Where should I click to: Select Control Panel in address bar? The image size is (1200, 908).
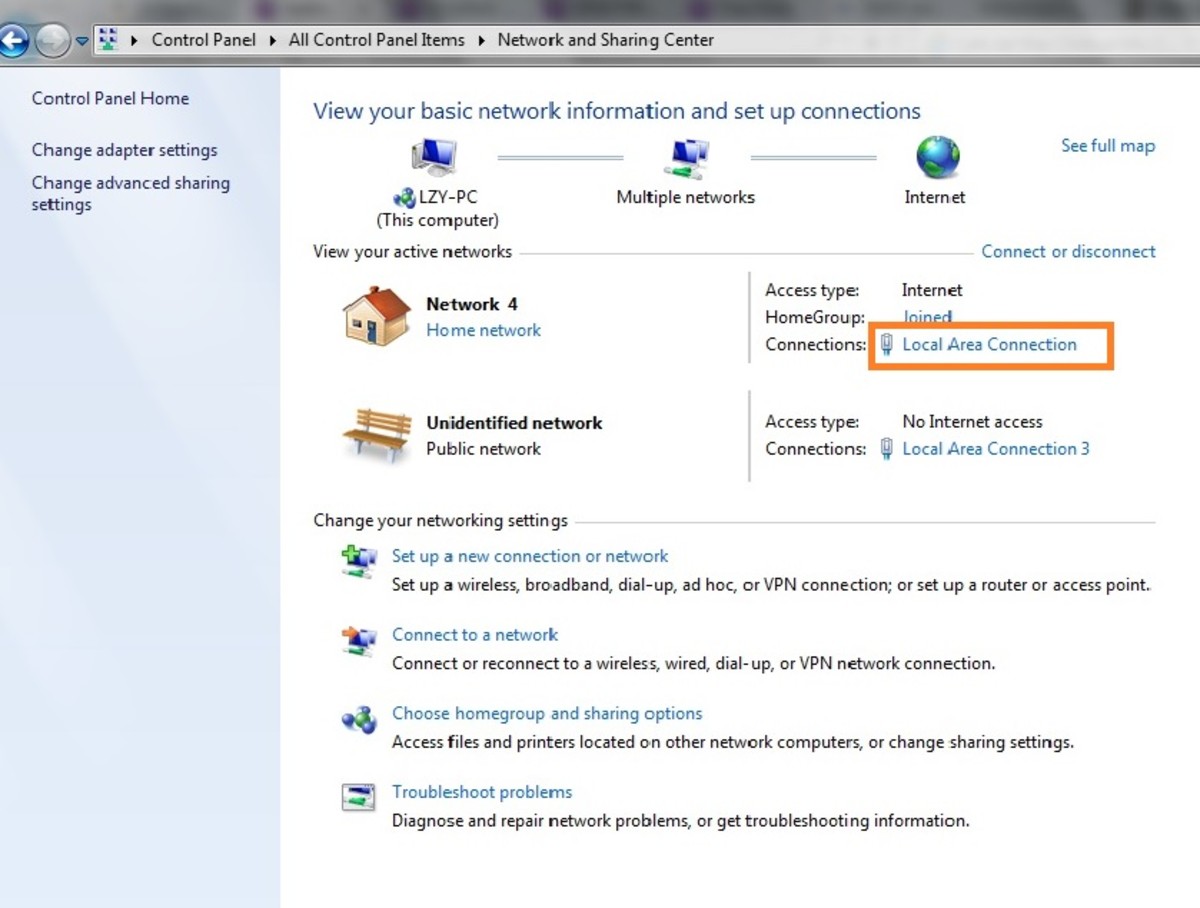[203, 41]
